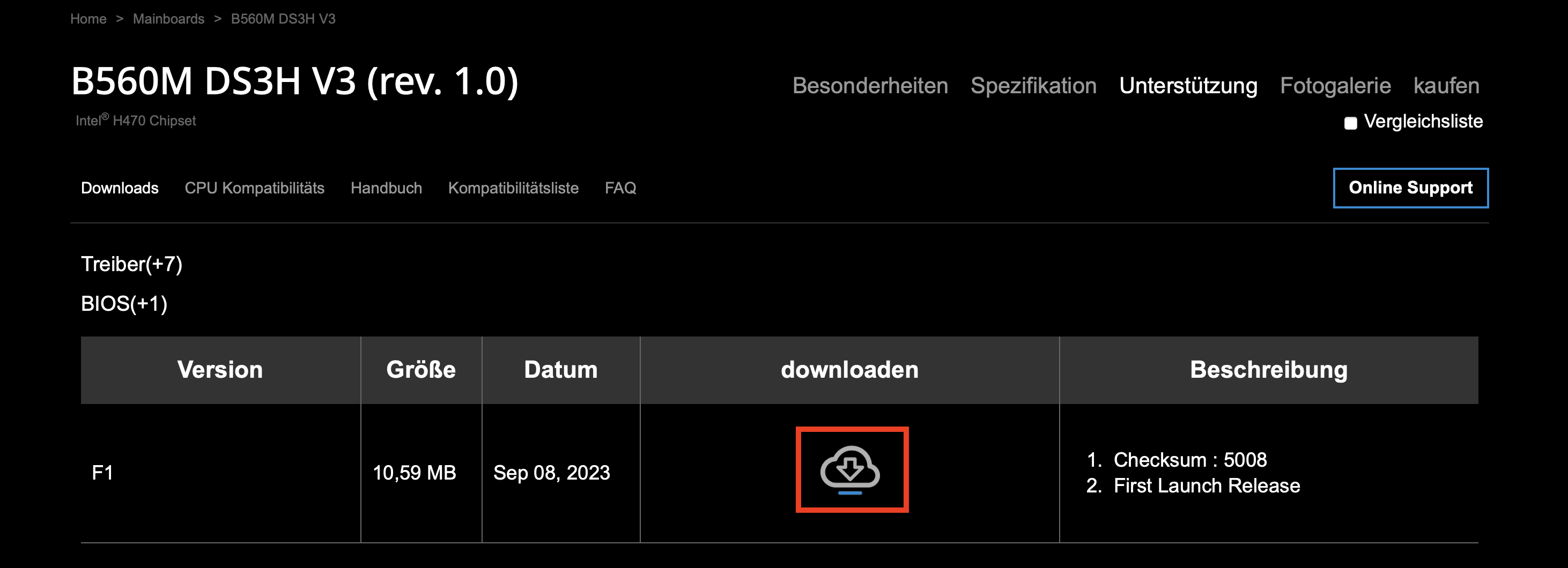Go to Besonderheiten page section
Screen dimensions: 1568x568
(x=870, y=86)
